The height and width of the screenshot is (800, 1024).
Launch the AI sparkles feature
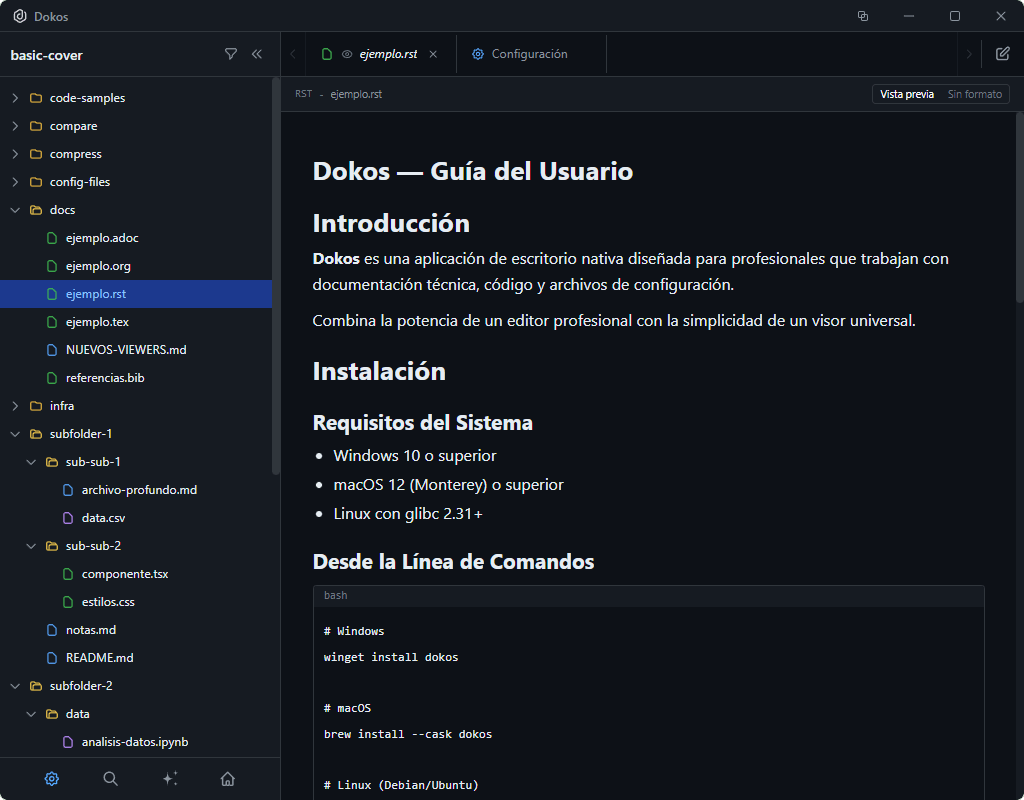tap(170, 778)
